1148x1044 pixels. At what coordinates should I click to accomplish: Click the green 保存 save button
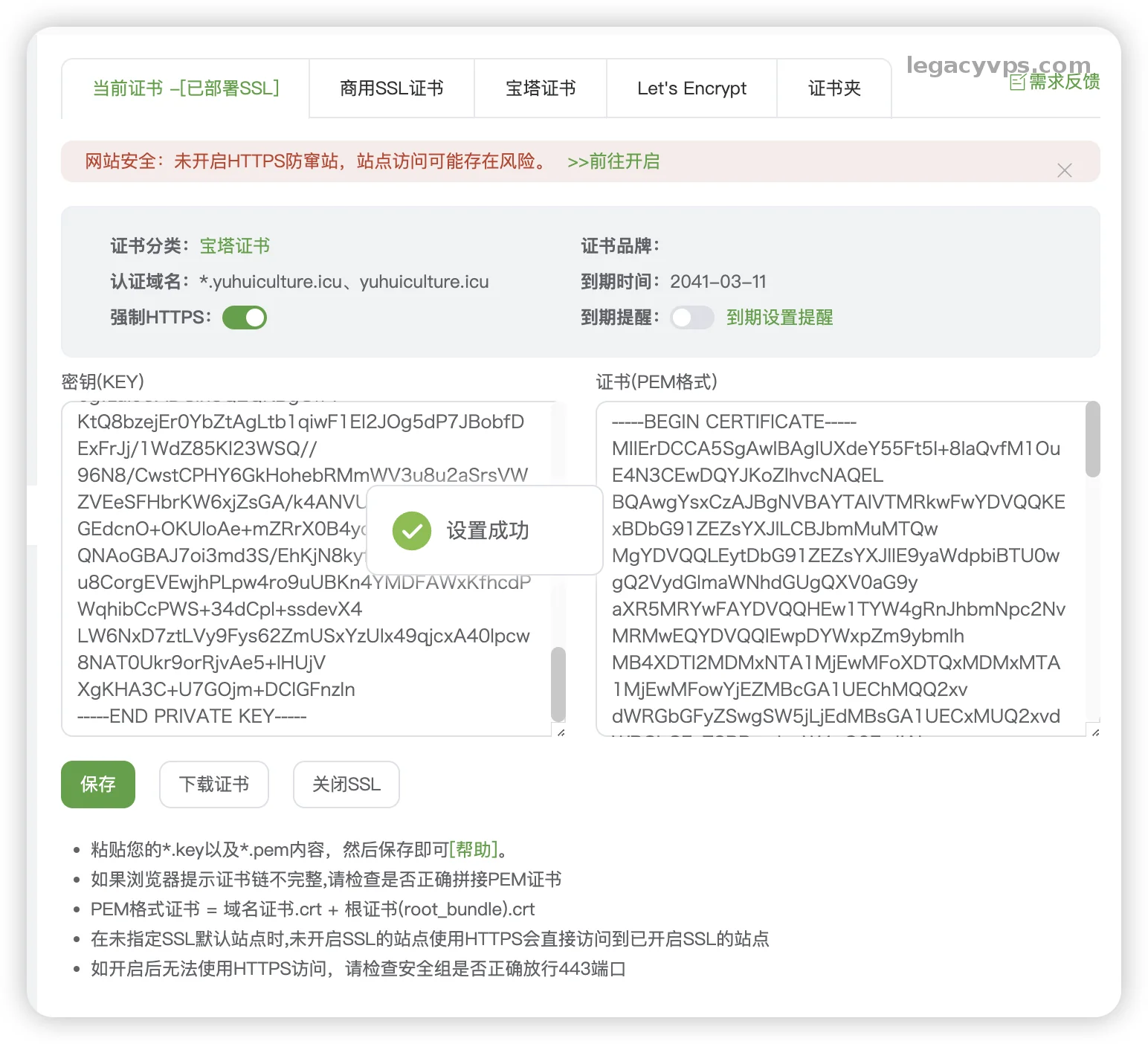[98, 784]
